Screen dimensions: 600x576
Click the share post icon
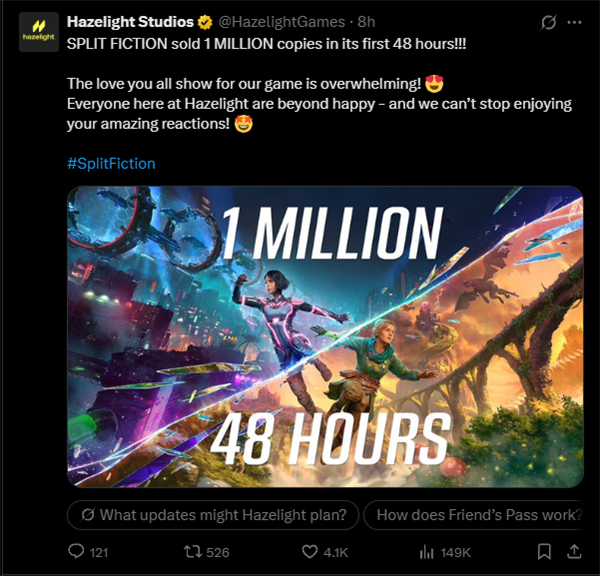(574, 551)
